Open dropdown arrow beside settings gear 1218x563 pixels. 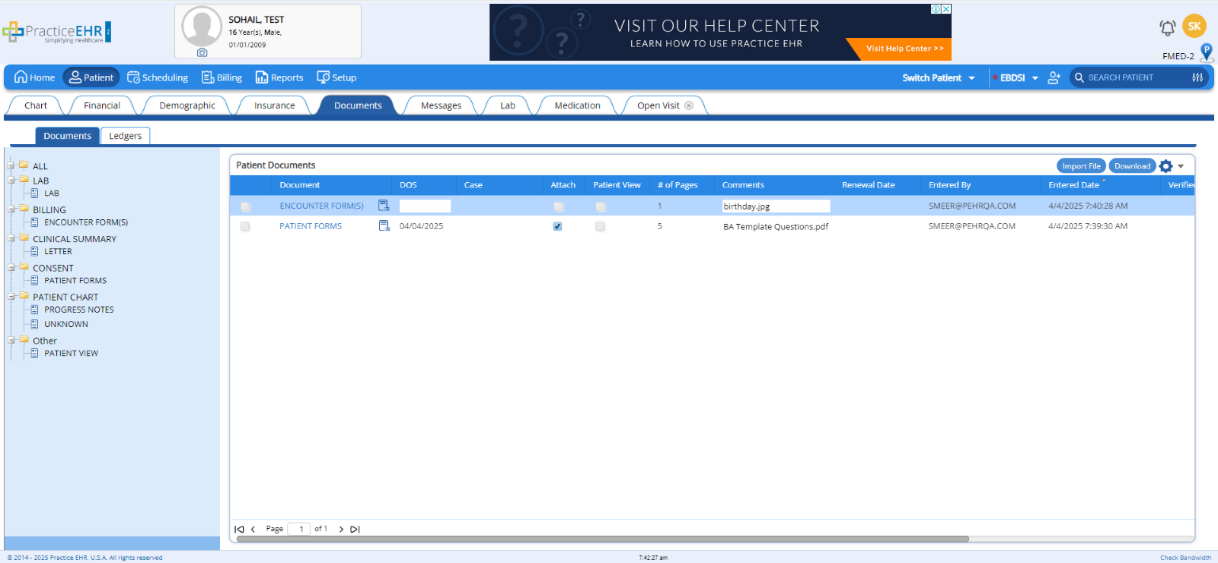[1181, 166]
